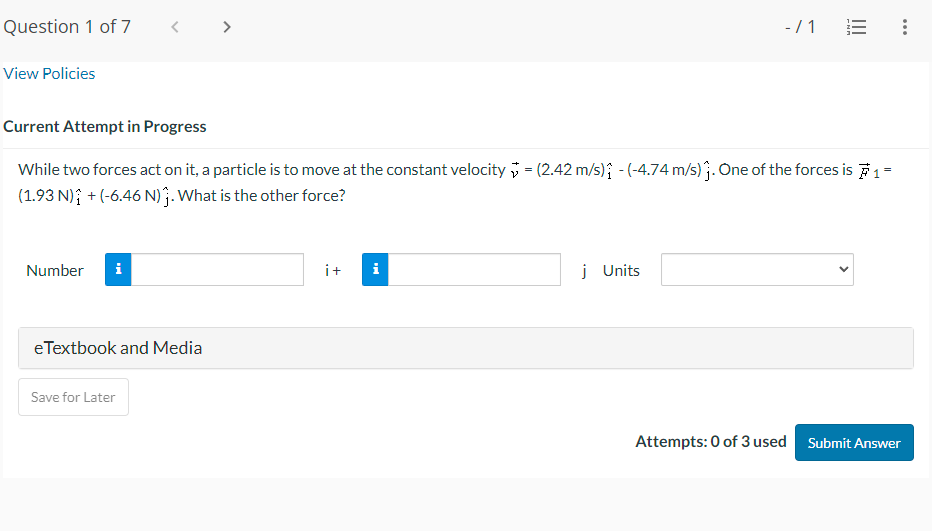Click the Save for Later button
The height and width of the screenshot is (531, 932).
pos(73,397)
